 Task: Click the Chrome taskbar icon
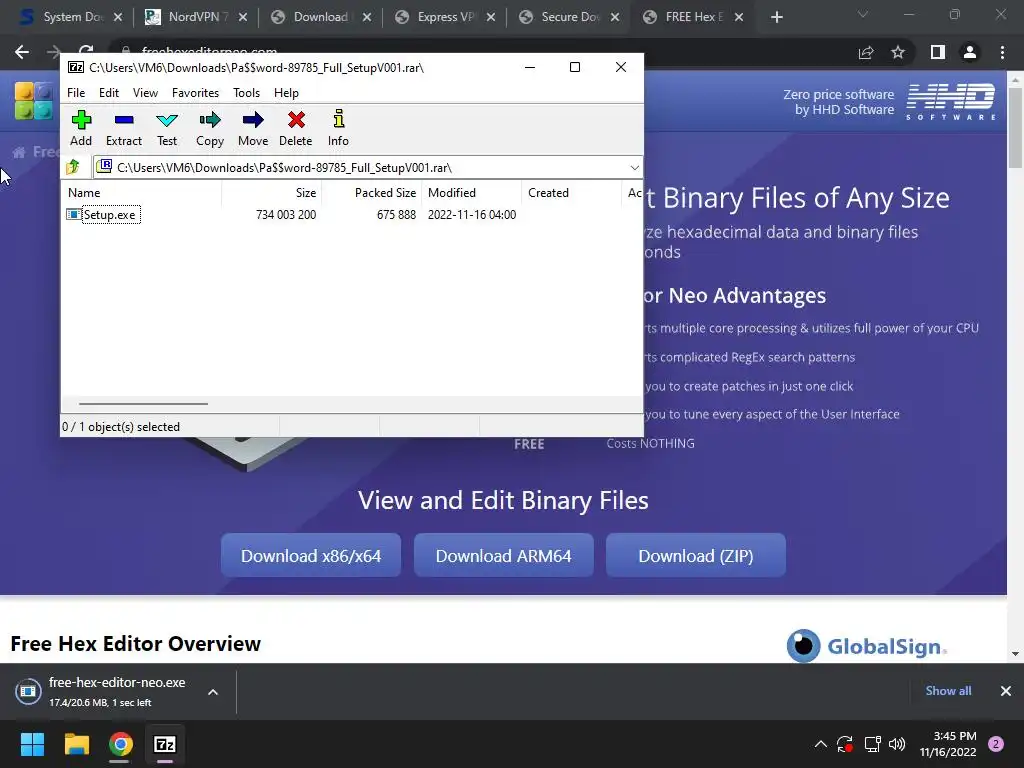(121, 744)
